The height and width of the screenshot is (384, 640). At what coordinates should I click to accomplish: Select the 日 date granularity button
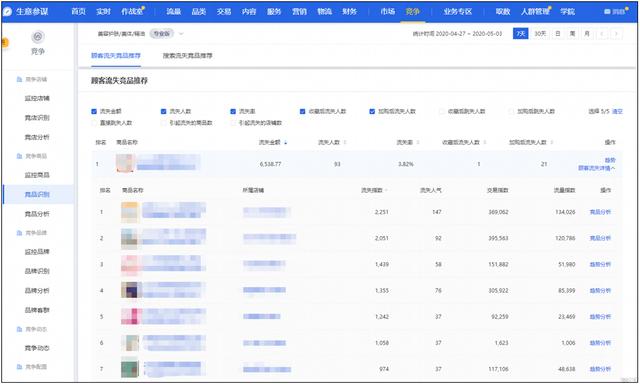coord(558,34)
